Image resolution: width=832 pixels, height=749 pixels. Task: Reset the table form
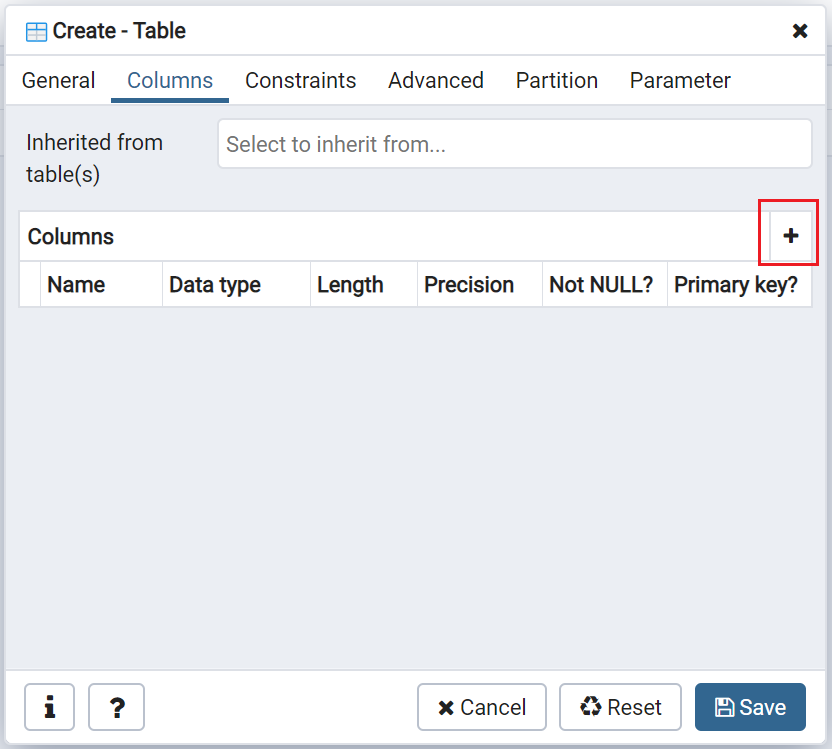[620, 707]
